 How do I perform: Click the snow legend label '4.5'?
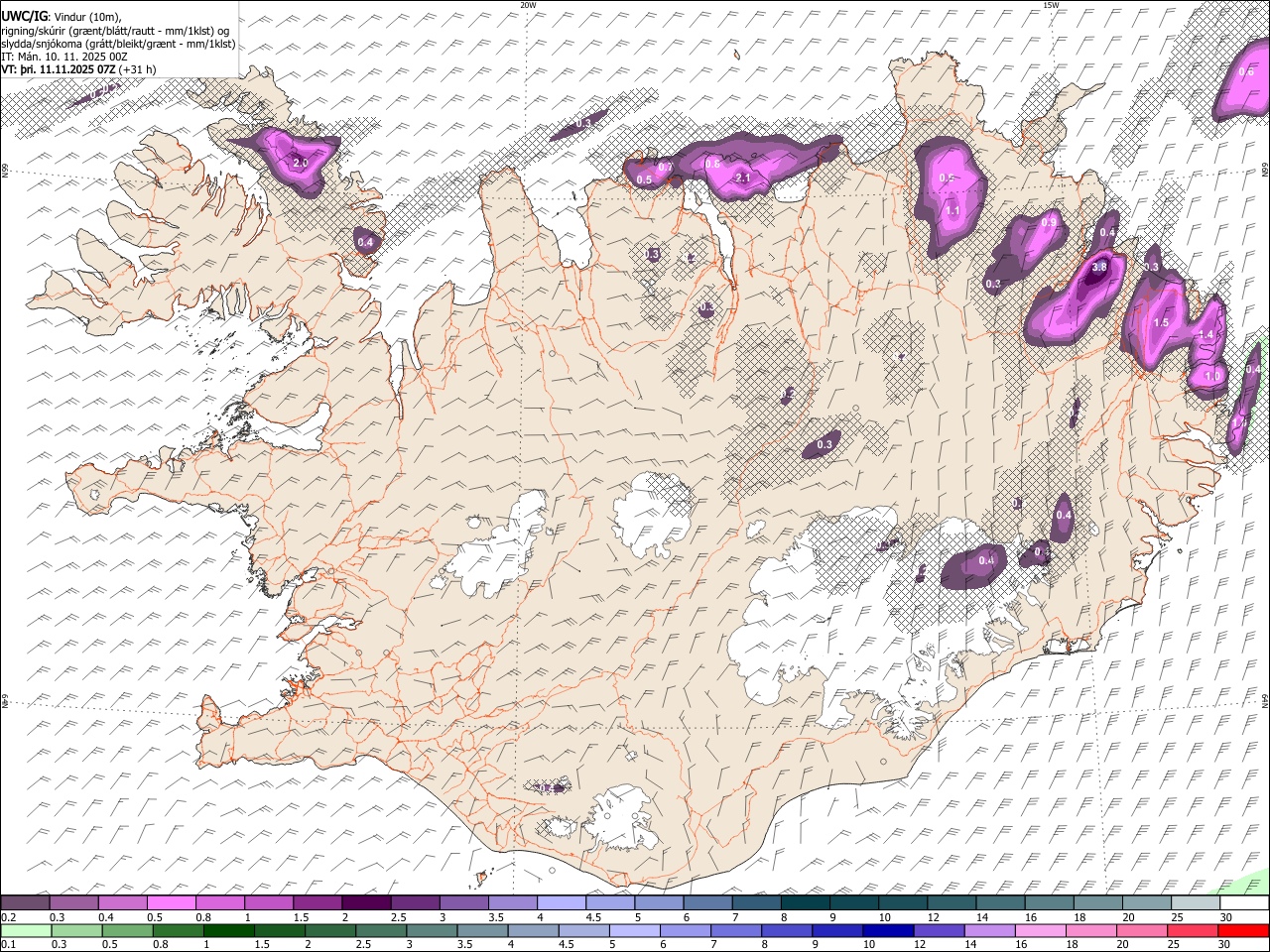click(593, 917)
